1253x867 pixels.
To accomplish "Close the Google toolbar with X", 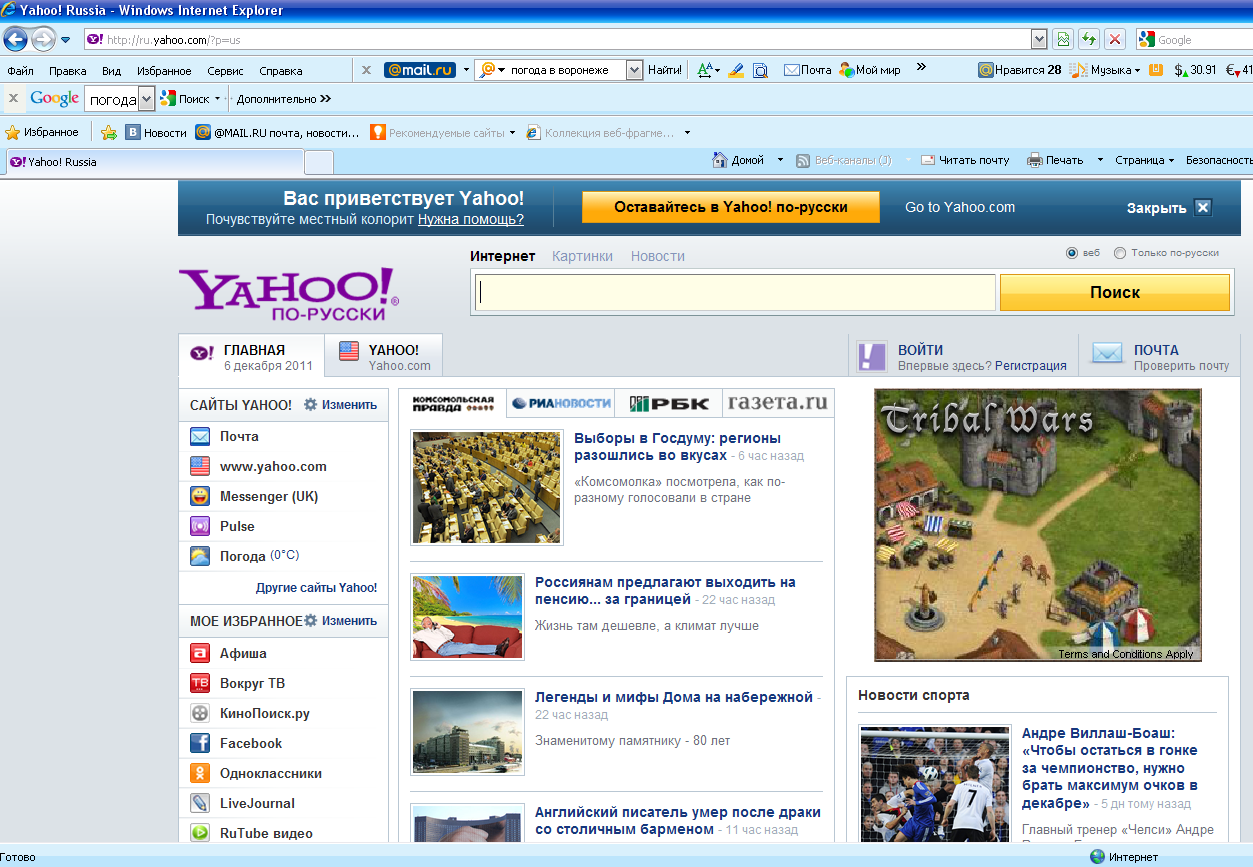I will pyautogui.click(x=13, y=99).
